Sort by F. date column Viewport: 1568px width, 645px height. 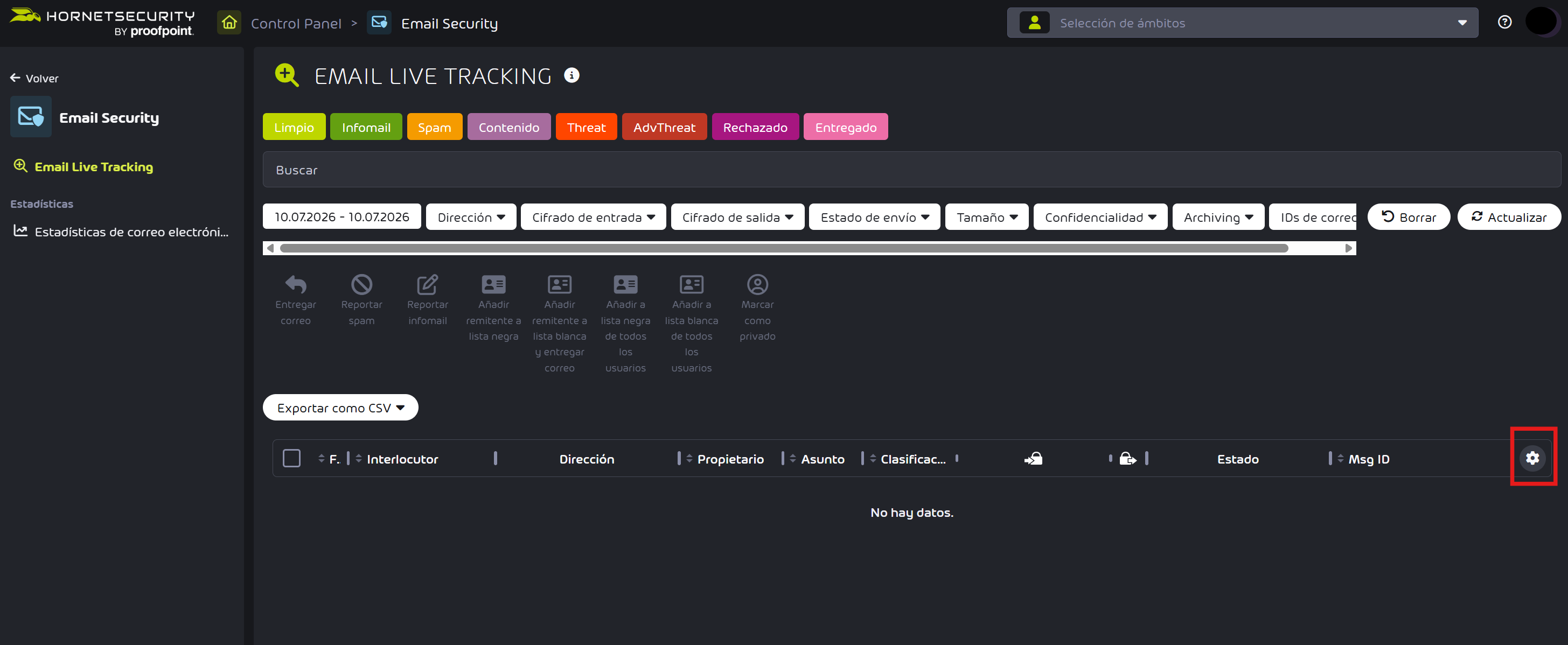click(x=329, y=459)
